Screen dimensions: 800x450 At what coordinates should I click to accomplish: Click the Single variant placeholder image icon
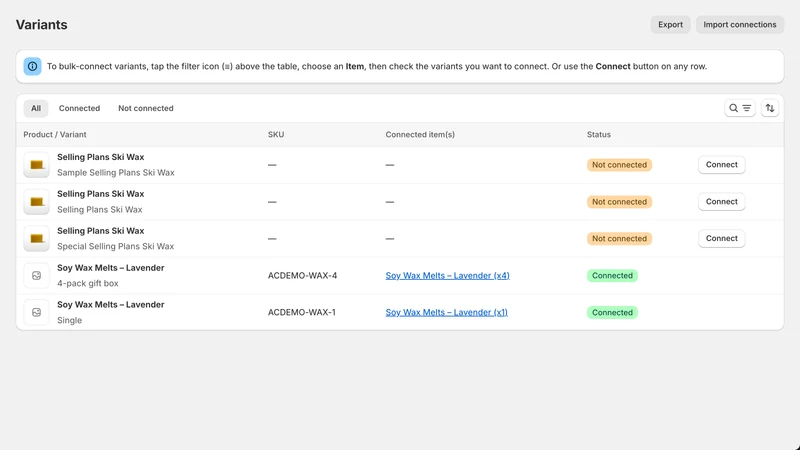pyautogui.click(x=36, y=312)
